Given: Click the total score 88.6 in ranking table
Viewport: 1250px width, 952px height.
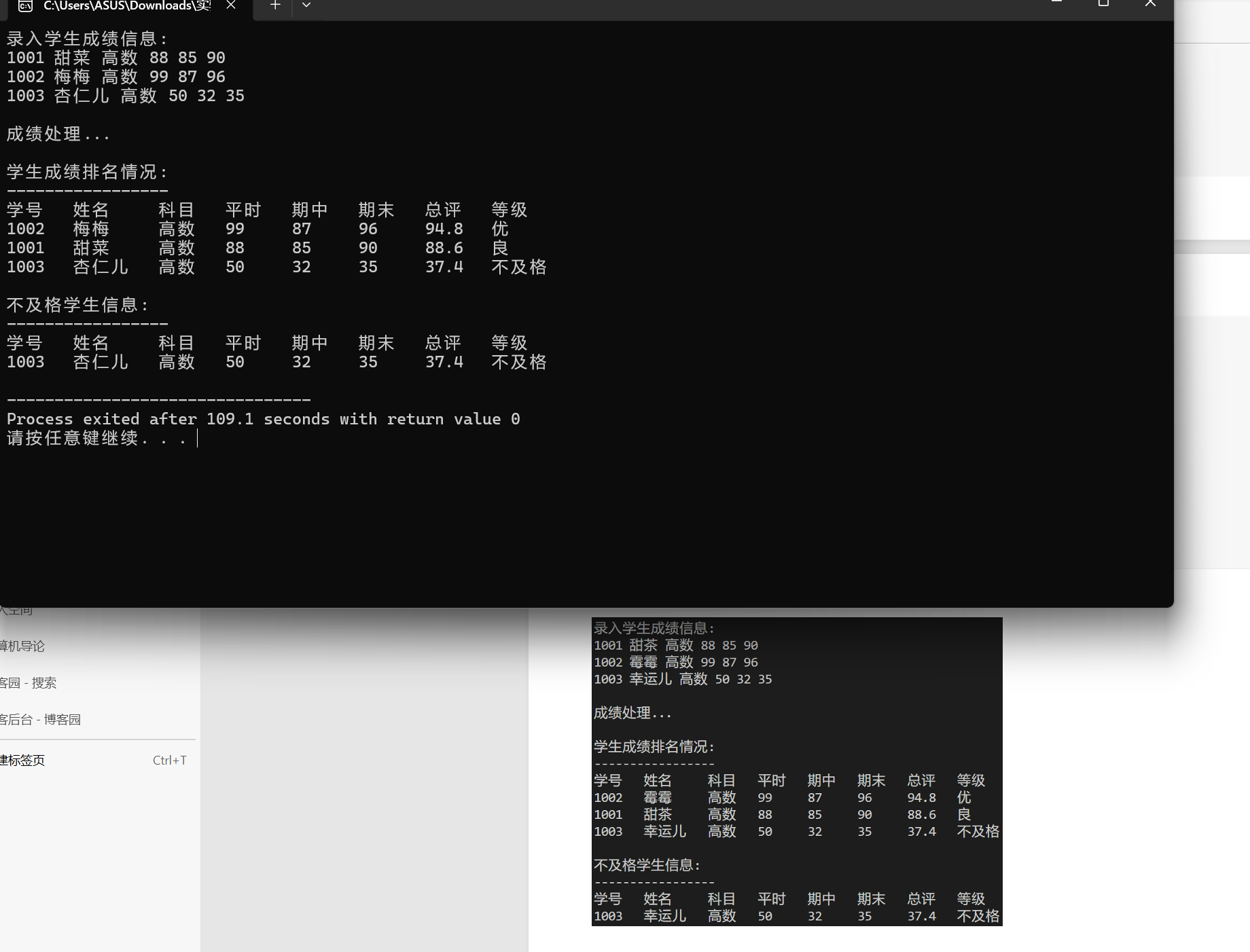Looking at the screenshot, I should click(x=444, y=248).
